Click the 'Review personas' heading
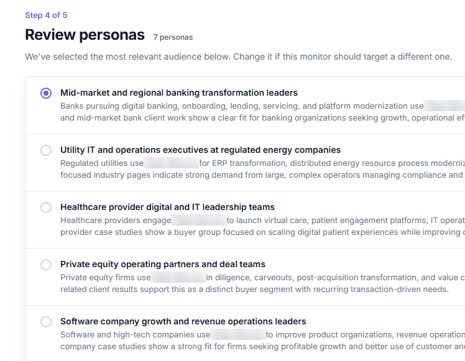The height and width of the screenshot is (361, 465). (85, 35)
